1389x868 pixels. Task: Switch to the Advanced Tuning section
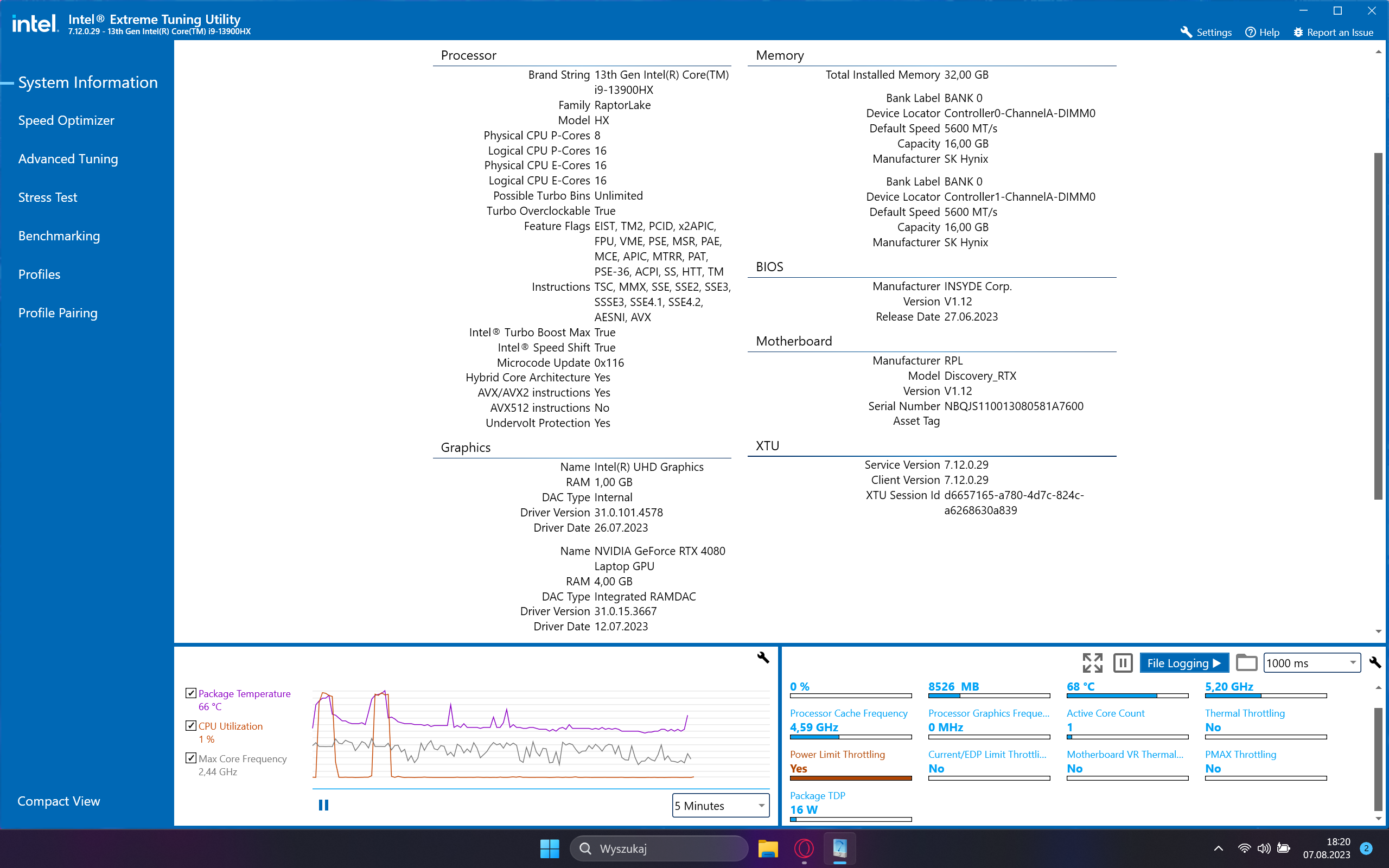point(68,159)
